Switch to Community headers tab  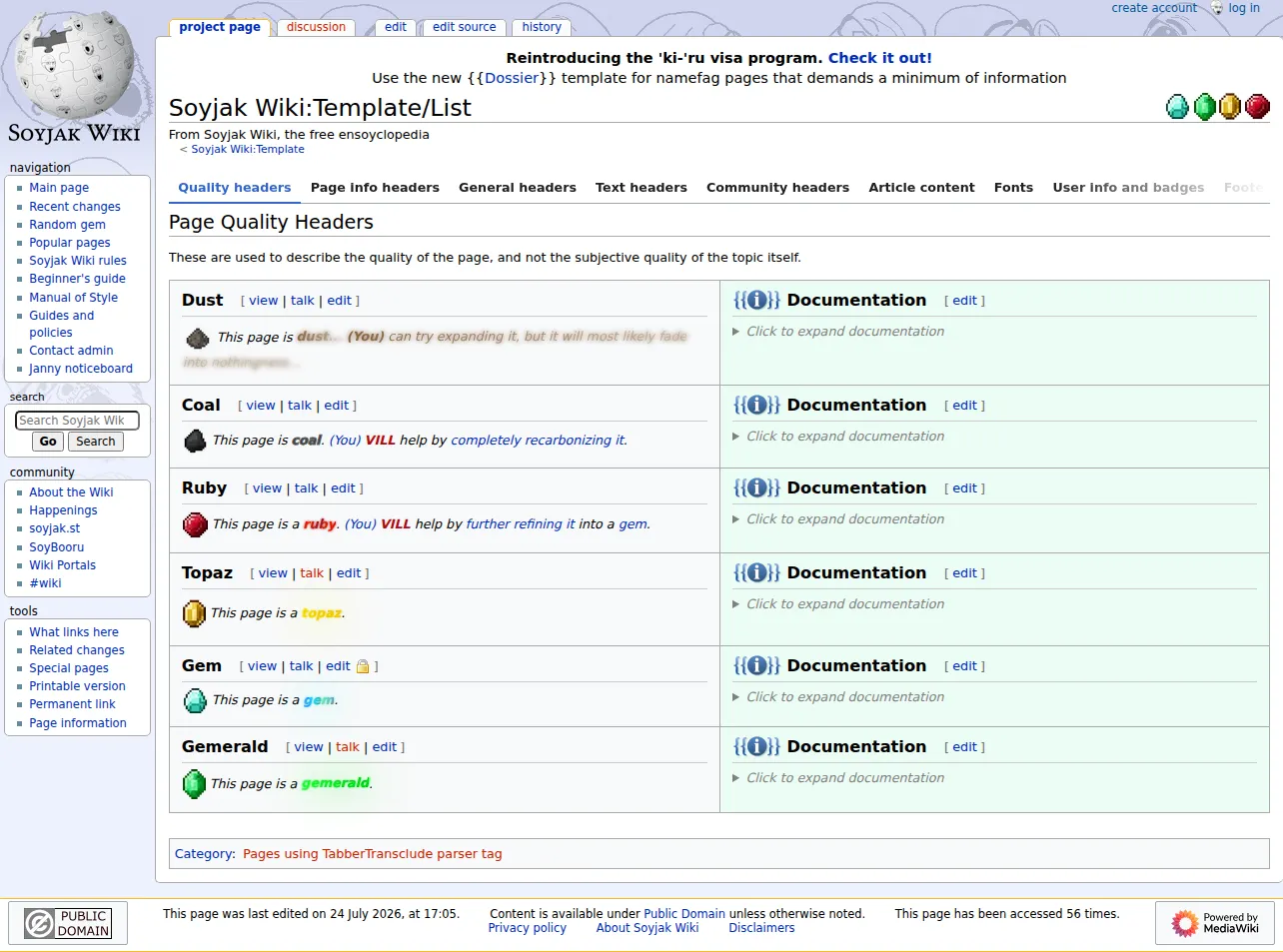pyautogui.click(x=777, y=187)
